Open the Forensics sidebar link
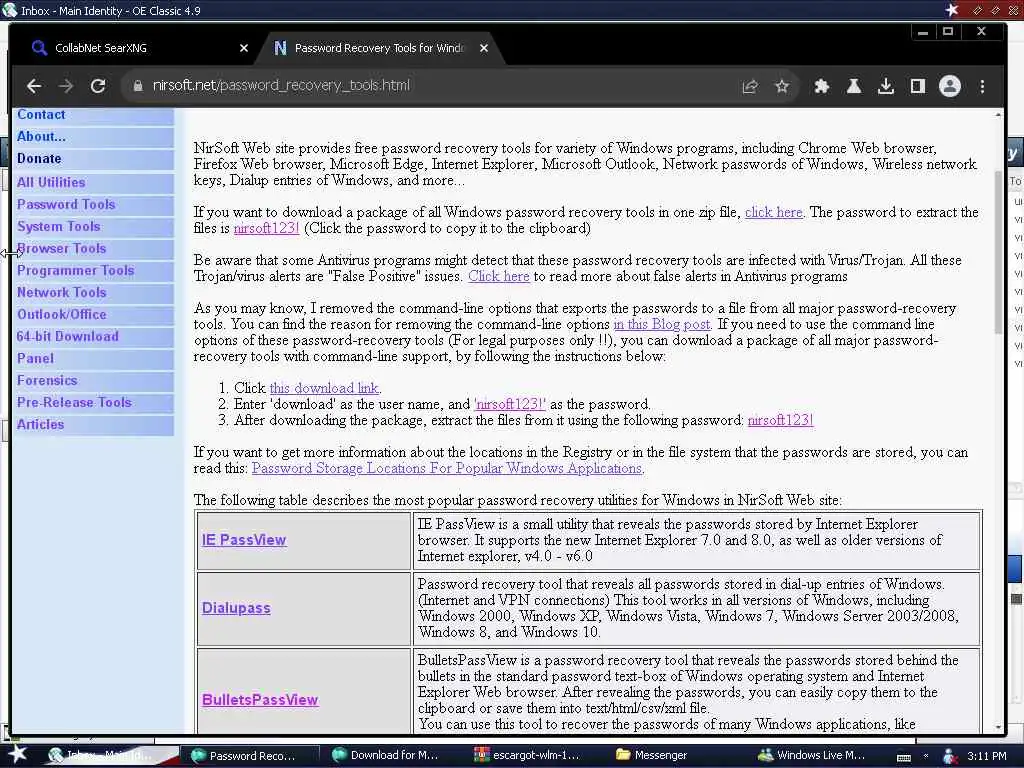Image resolution: width=1024 pixels, height=768 pixels. pos(47,381)
